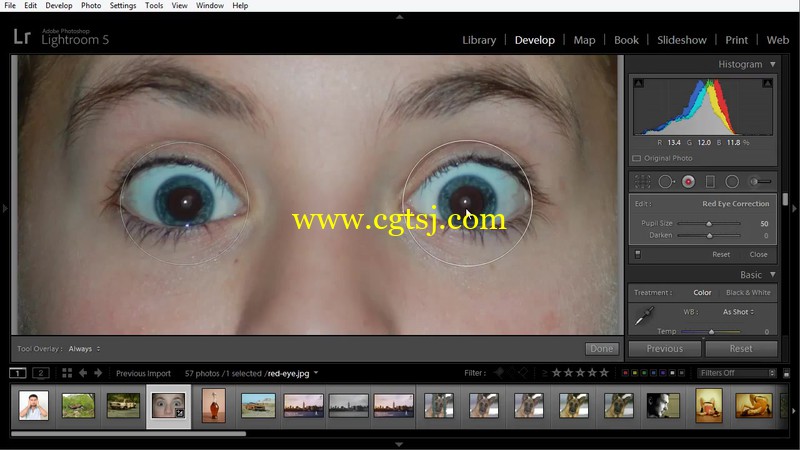Click the rating greater-than-or-equal symbol
The height and width of the screenshot is (450, 800).
(544, 373)
